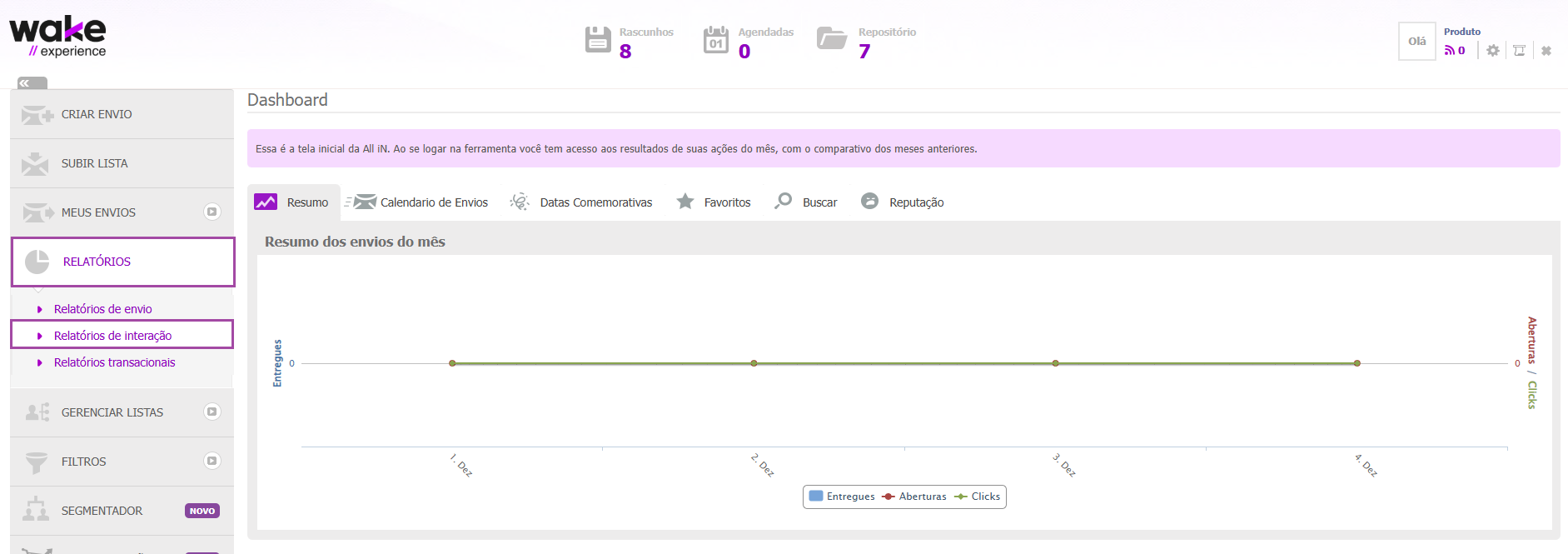This screenshot has height=554, width=1568.
Task: Open the GERENCIAR LISTAS menu
Action: click(x=122, y=412)
